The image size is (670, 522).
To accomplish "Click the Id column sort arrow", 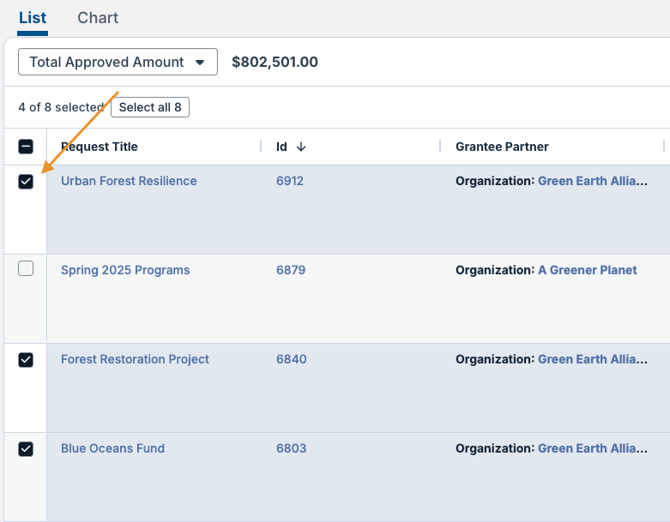I will pos(301,147).
